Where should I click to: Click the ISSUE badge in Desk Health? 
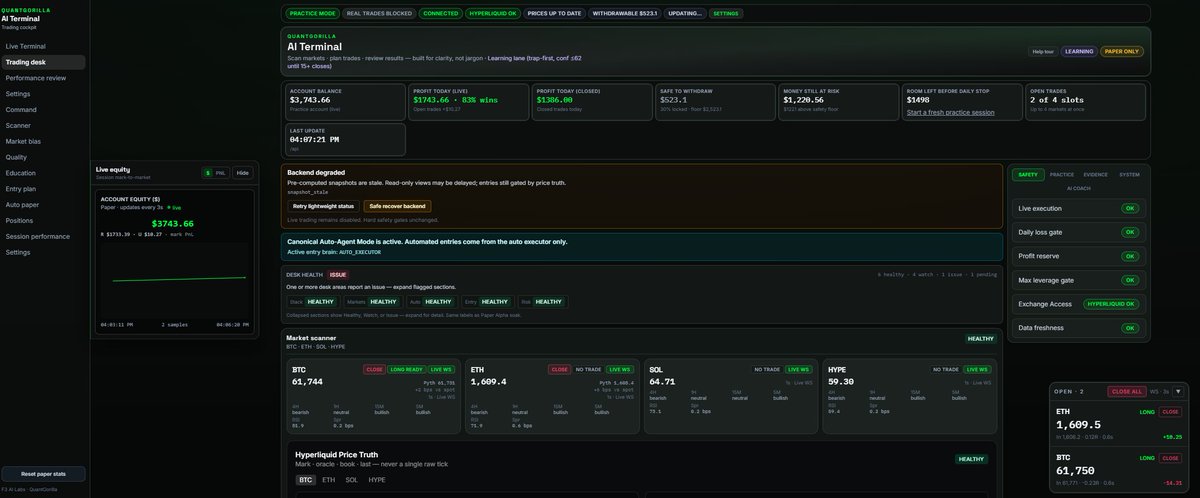coord(338,274)
